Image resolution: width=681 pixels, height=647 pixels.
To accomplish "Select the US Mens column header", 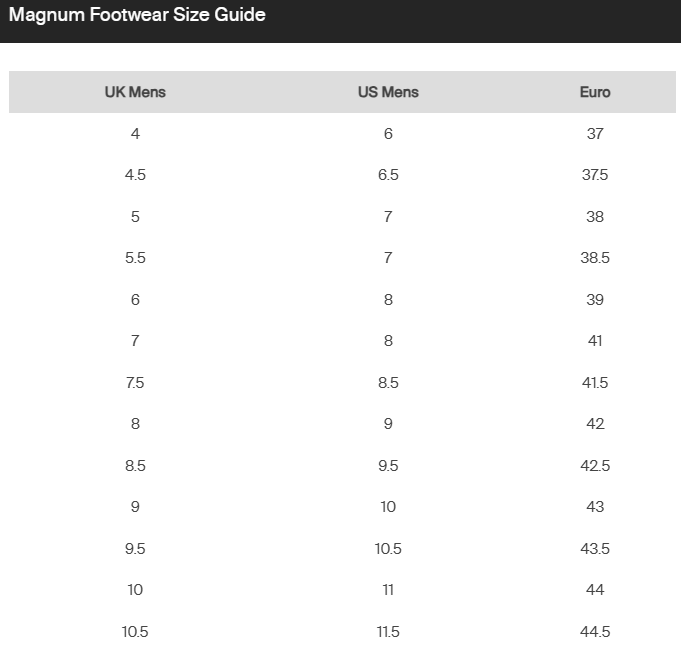I will tap(388, 92).
